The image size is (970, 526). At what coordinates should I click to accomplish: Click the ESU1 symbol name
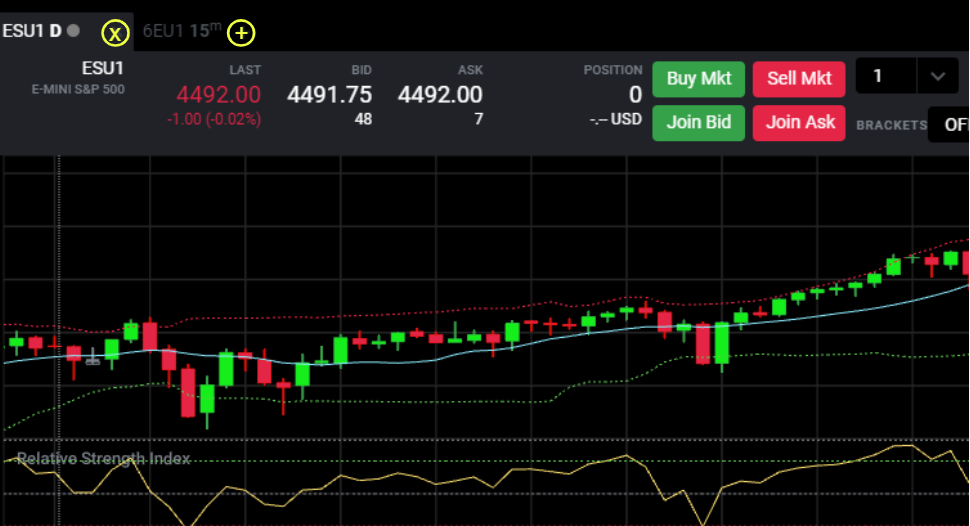click(103, 68)
